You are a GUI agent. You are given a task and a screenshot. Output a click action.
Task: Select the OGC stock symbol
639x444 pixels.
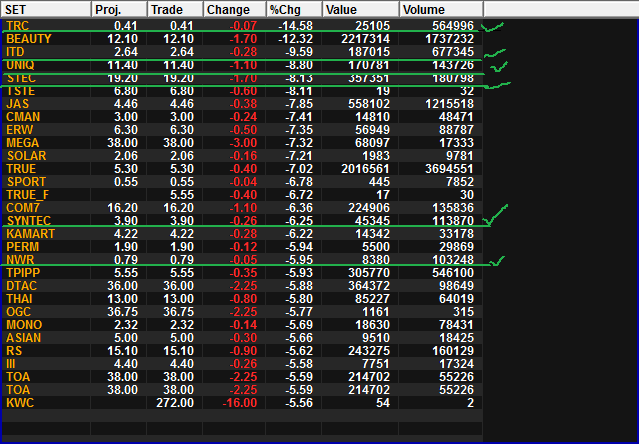(x=18, y=312)
